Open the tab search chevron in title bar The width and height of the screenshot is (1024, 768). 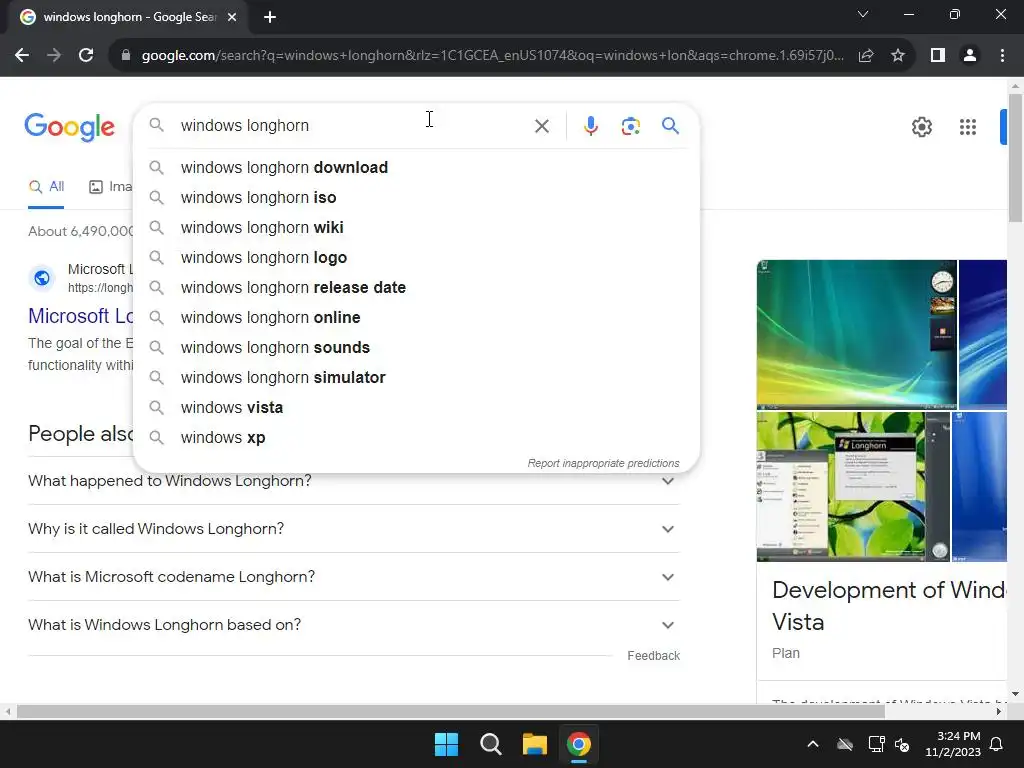coord(863,14)
